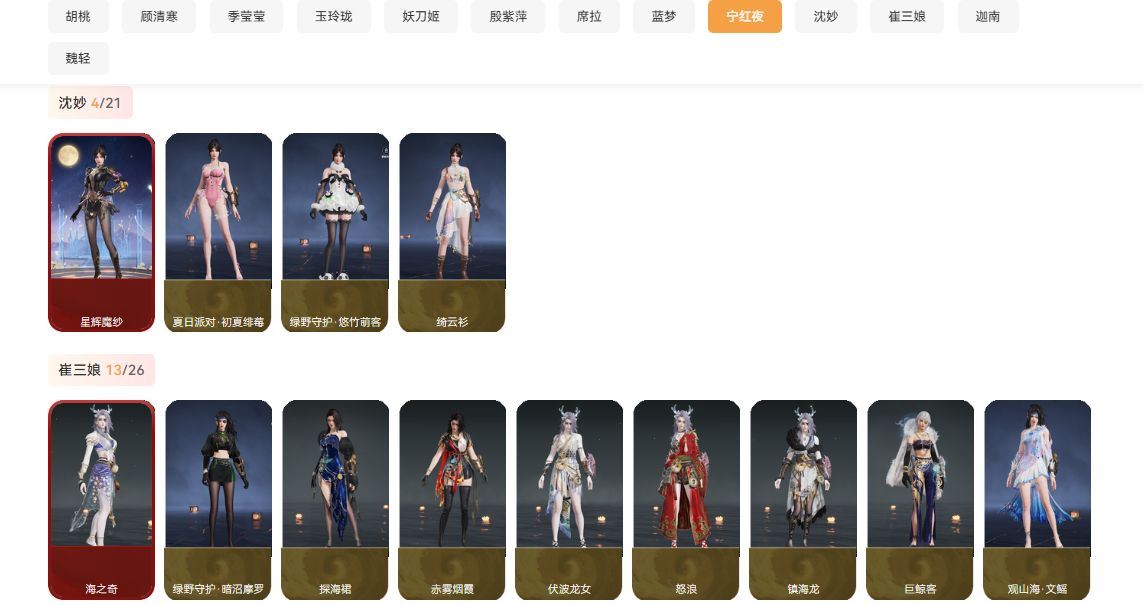Image resolution: width=1143 pixels, height=605 pixels.
Task: Pick the 绮云衫 skin card
Action: [x=452, y=233]
